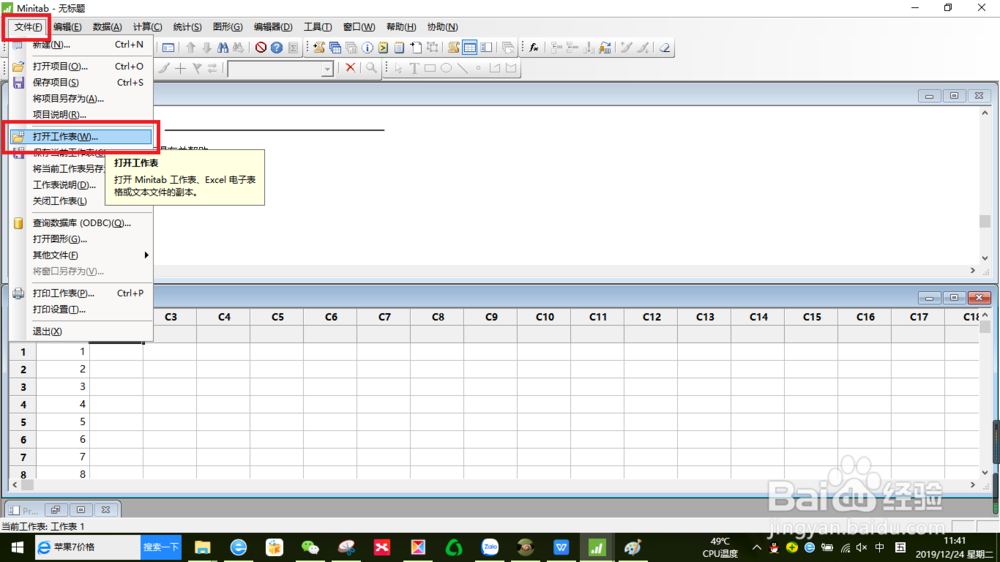Screen dimensions: 1000x562
Task: Click the Show ReportPad notepad icon
Action: pyautogui.click(x=399, y=48)
